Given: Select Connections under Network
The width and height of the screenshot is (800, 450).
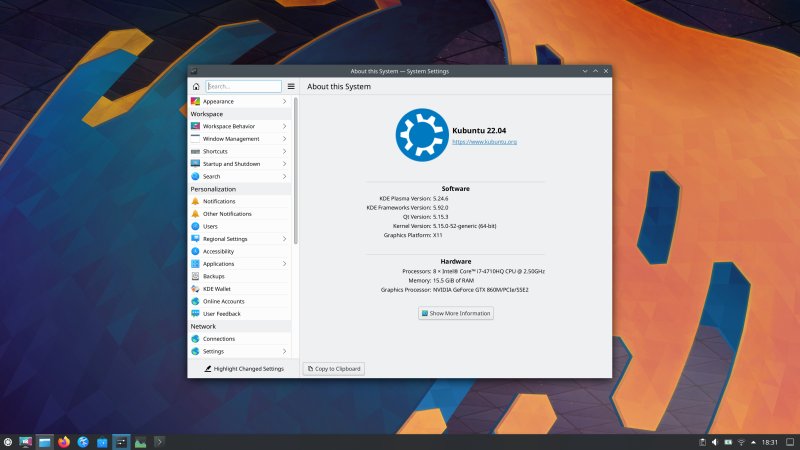Looking at the screenshot, I should click(219, 339).
